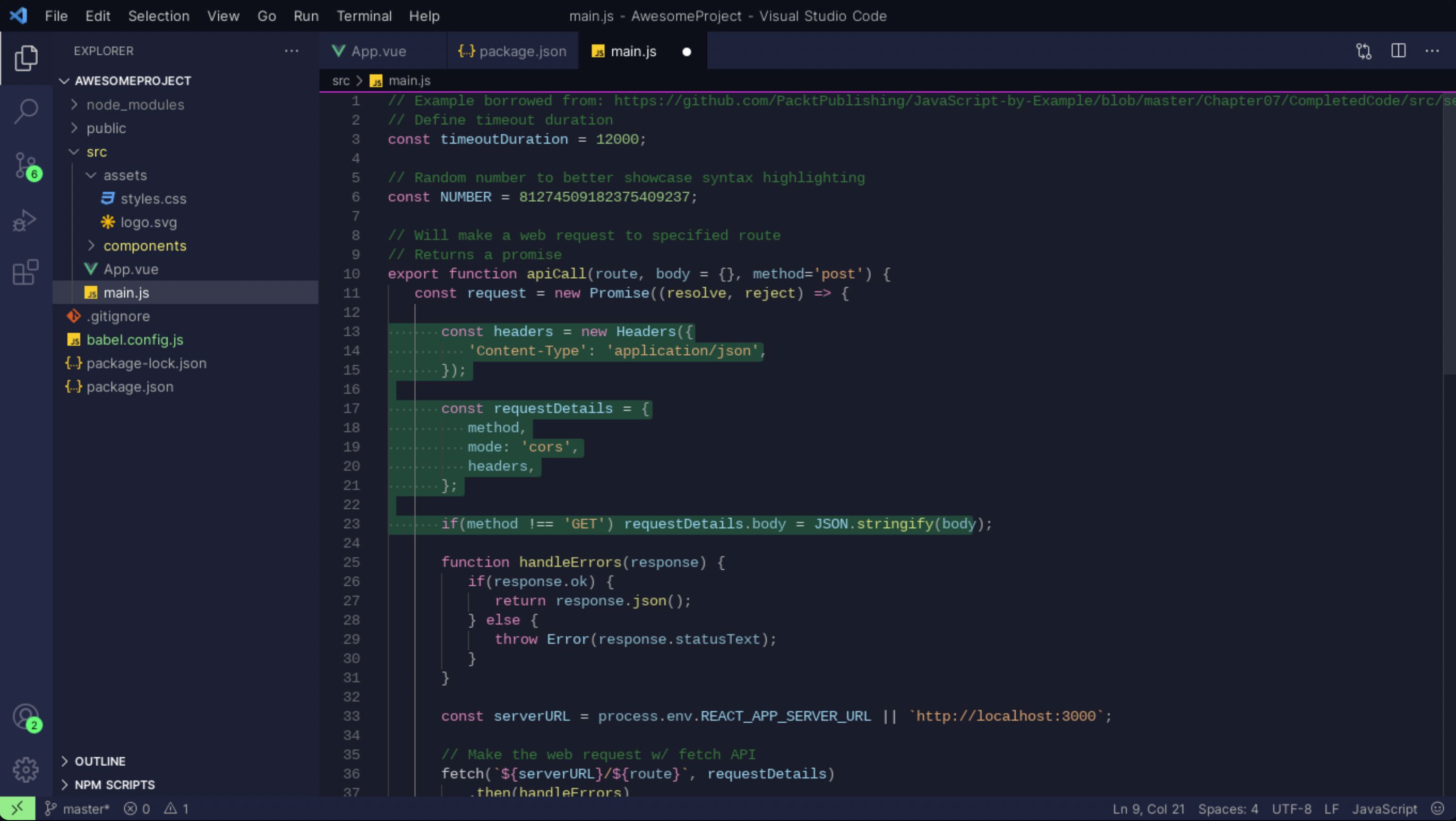Expand the OUTLINE section
Screen dimensions: 1456x821
coord(100,761)
